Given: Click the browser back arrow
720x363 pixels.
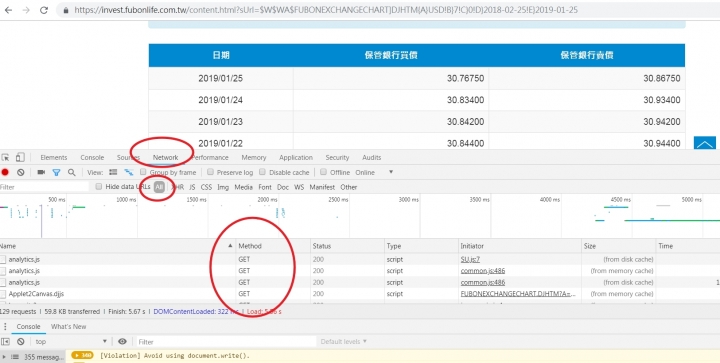Looking at the screenshot, I should [x=8, y=10].
